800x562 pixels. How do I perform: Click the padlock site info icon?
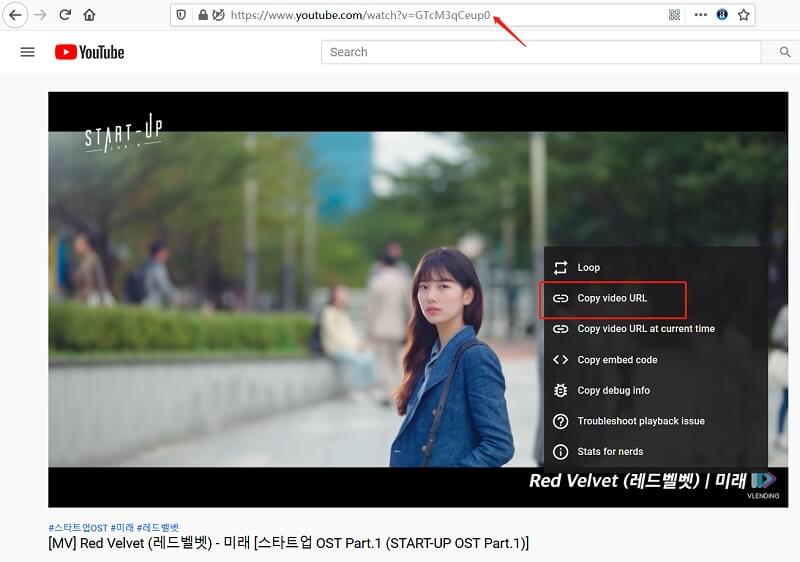(203, 15)
